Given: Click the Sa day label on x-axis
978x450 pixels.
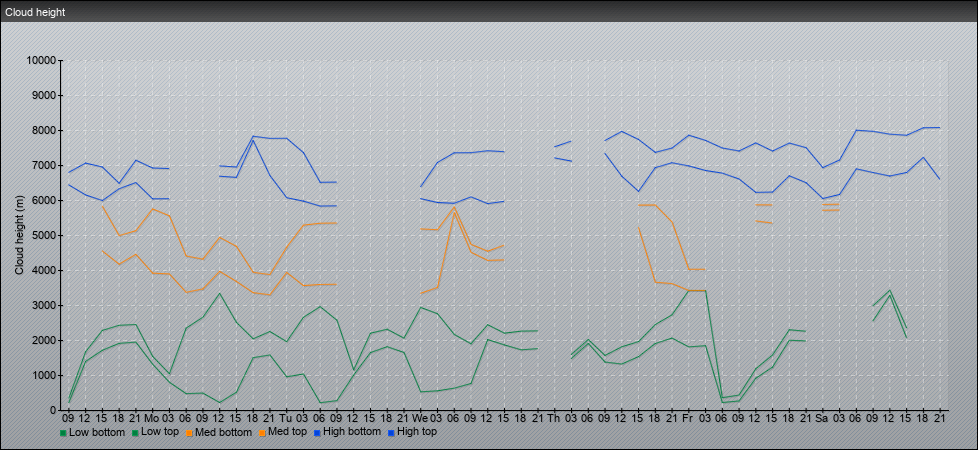Looking at the screenshot, I should (822, 418).
